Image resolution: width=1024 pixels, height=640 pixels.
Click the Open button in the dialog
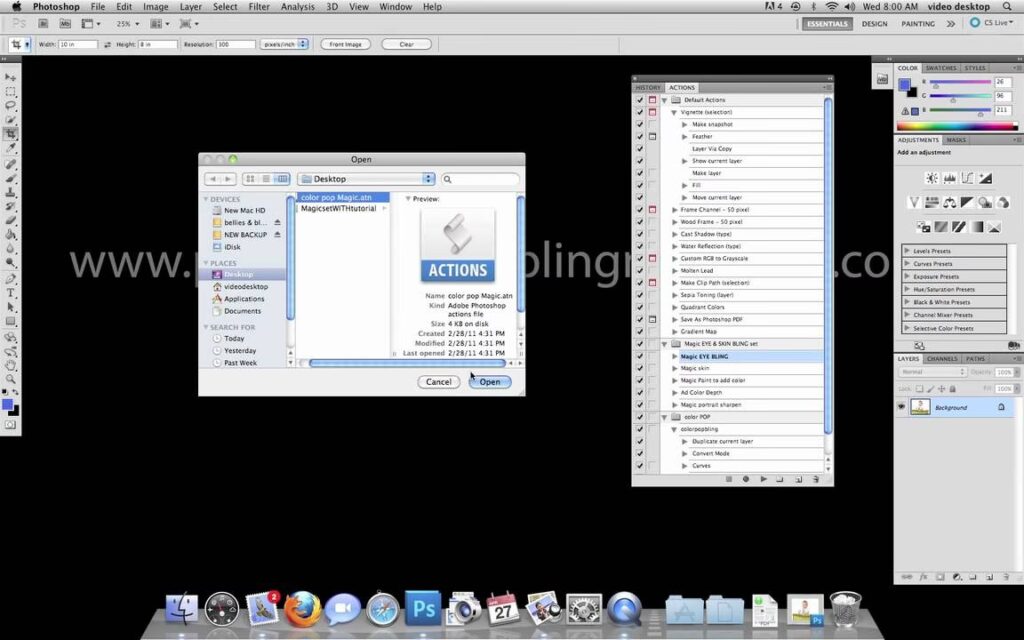[490, 382]
